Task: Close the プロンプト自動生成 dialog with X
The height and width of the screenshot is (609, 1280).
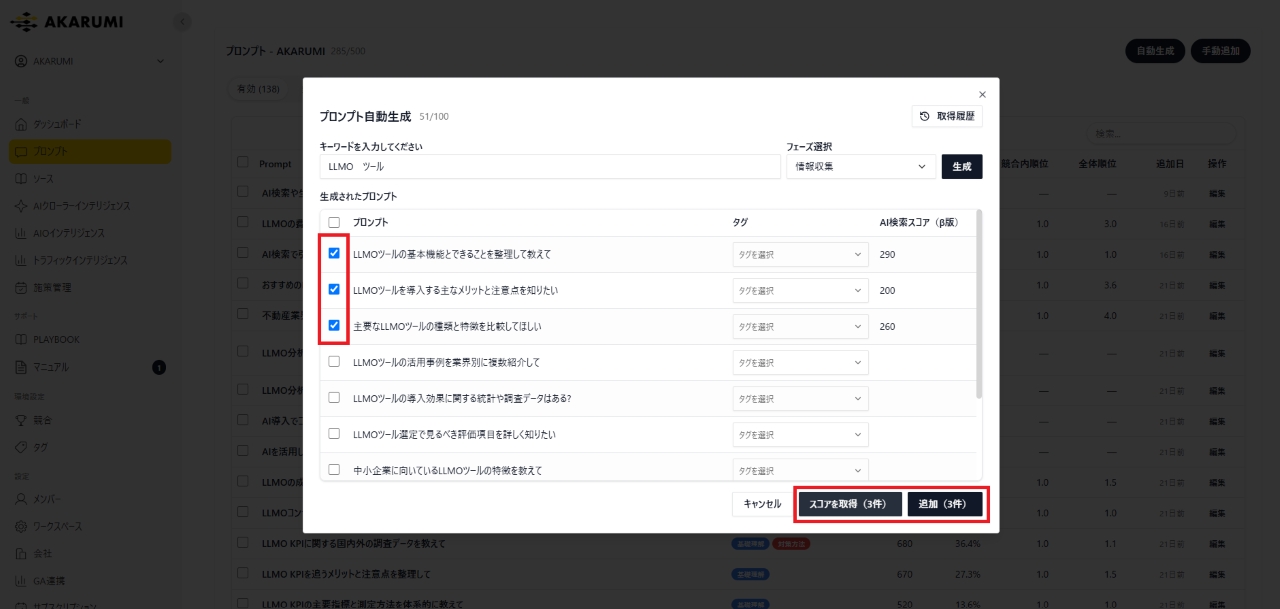Action: point(982,94)
